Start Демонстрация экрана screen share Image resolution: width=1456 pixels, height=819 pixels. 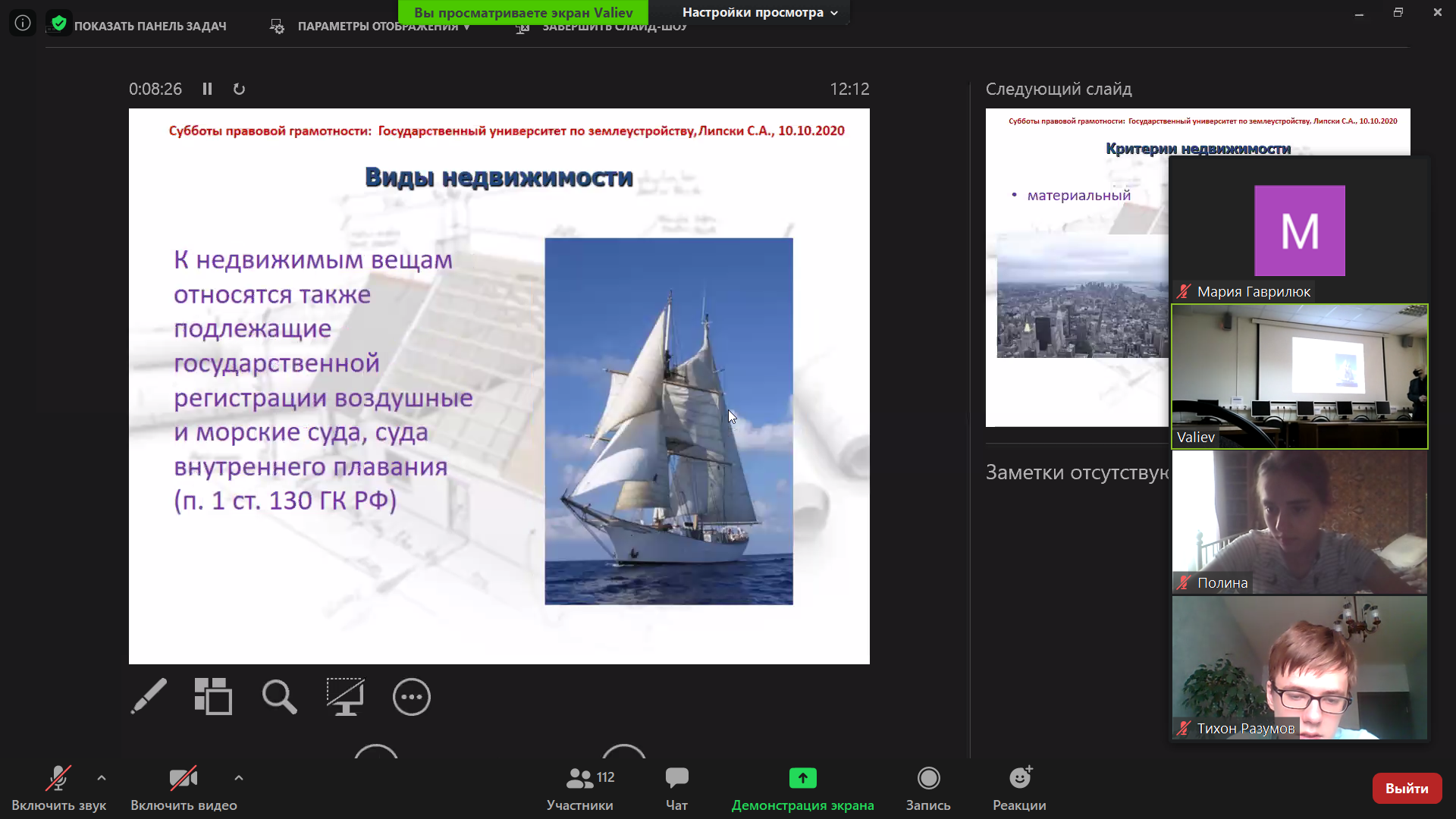click(x=802, y=789)
